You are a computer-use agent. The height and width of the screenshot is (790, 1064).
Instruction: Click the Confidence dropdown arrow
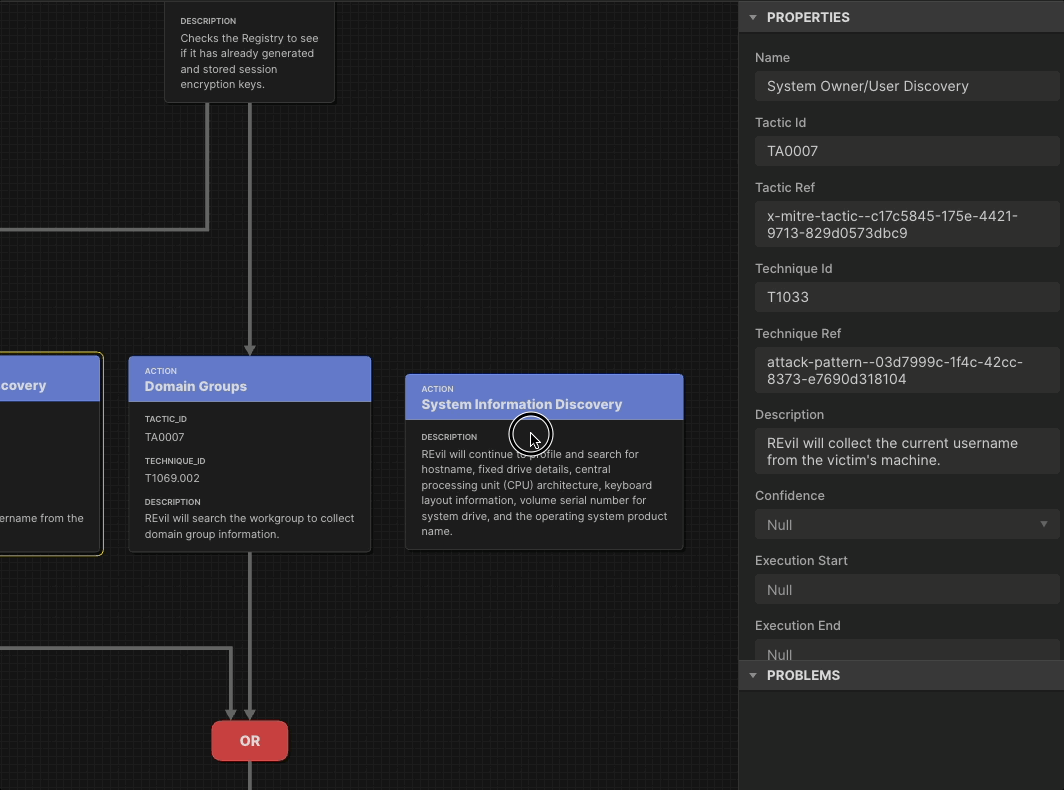point(1046,524)
